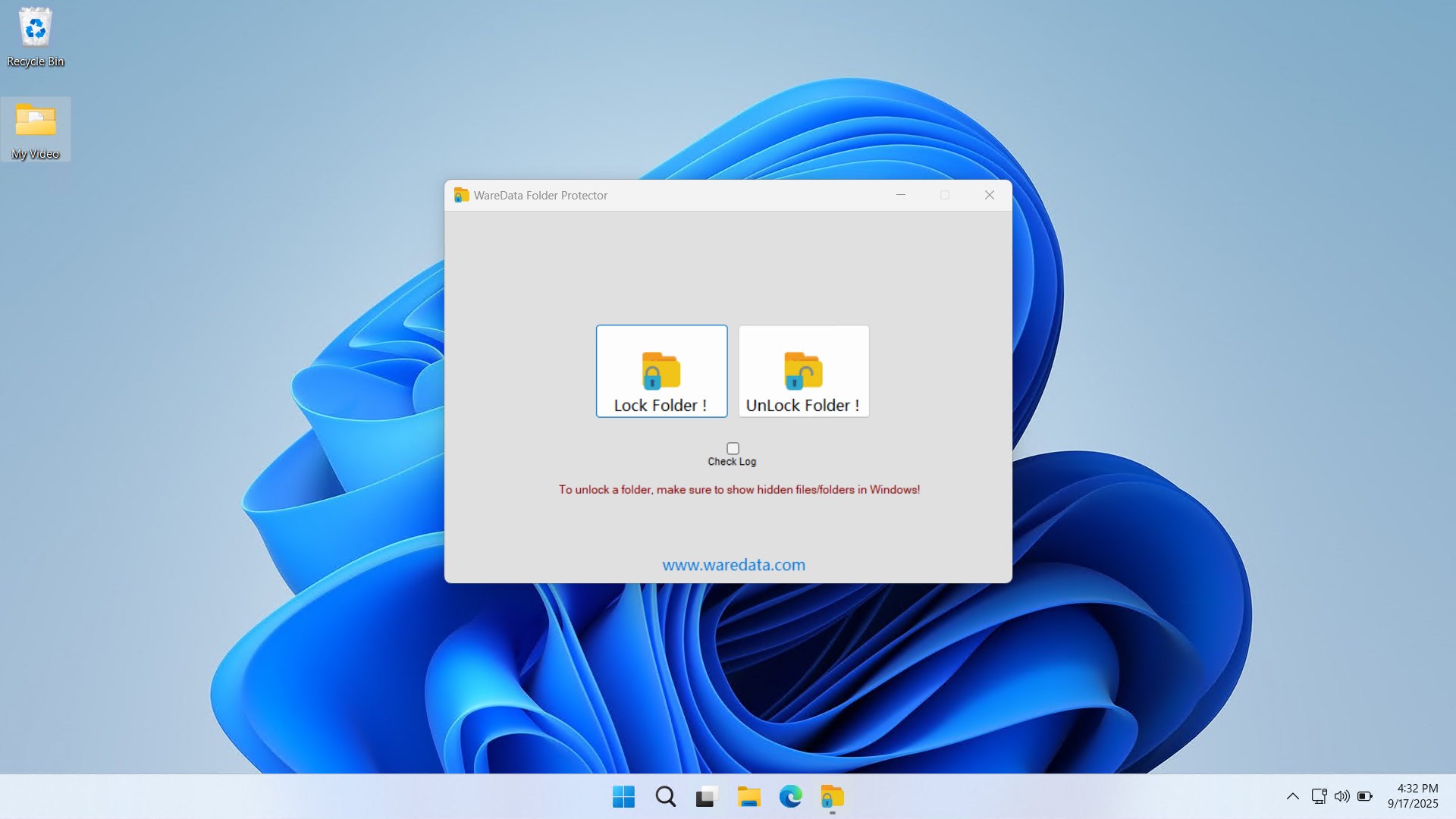Minimize the WareData Folder Protector window
The width and height of the screenshot is (1456, 819).
pos(901,196)
